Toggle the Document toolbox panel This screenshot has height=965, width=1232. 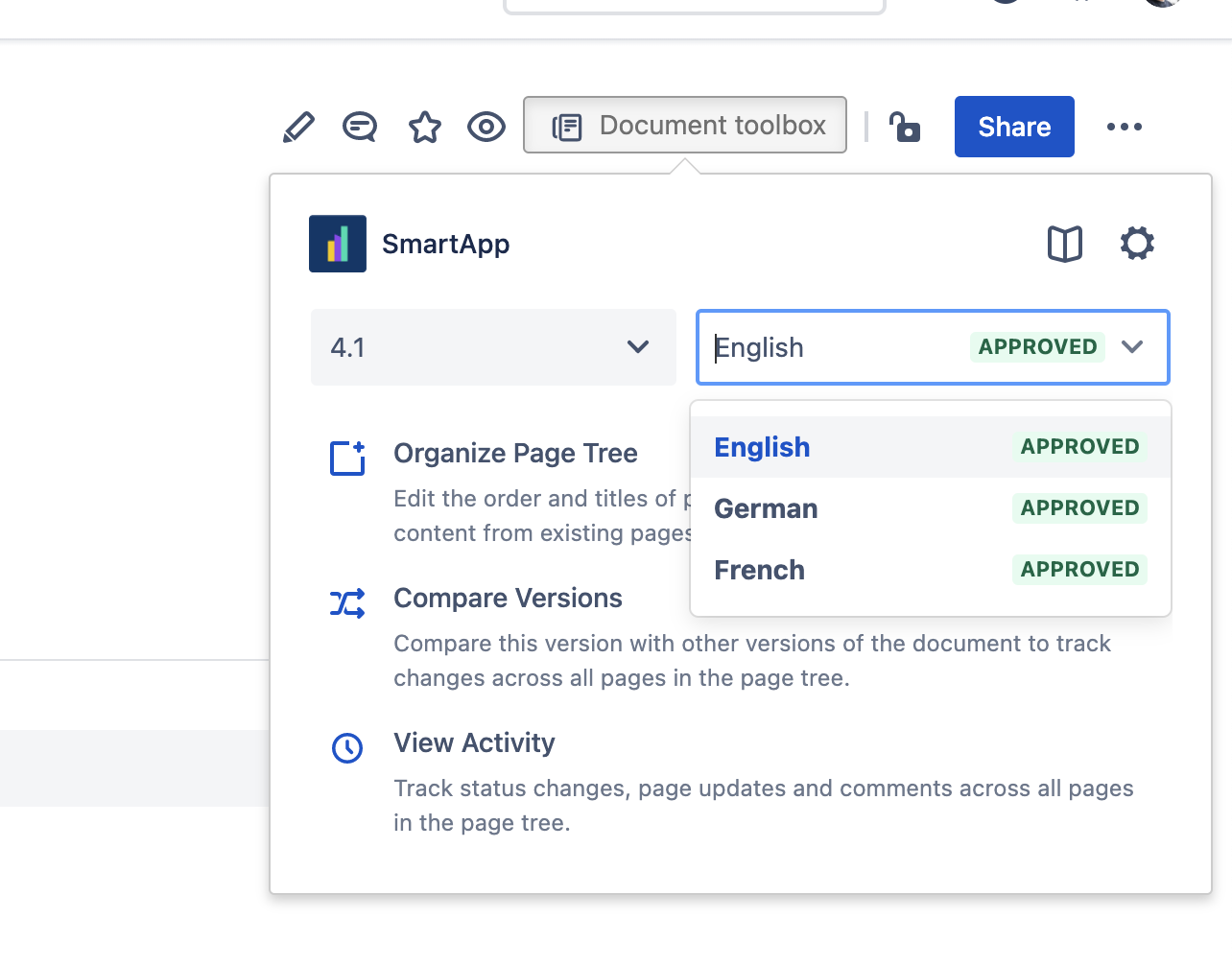point(684,125)
